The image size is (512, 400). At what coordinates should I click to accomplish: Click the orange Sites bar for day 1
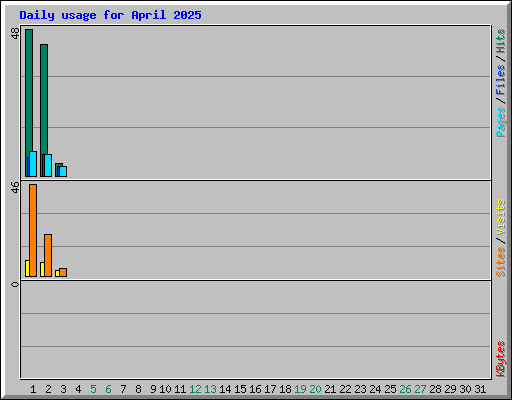pyautogui.click(x=33, y=230)
